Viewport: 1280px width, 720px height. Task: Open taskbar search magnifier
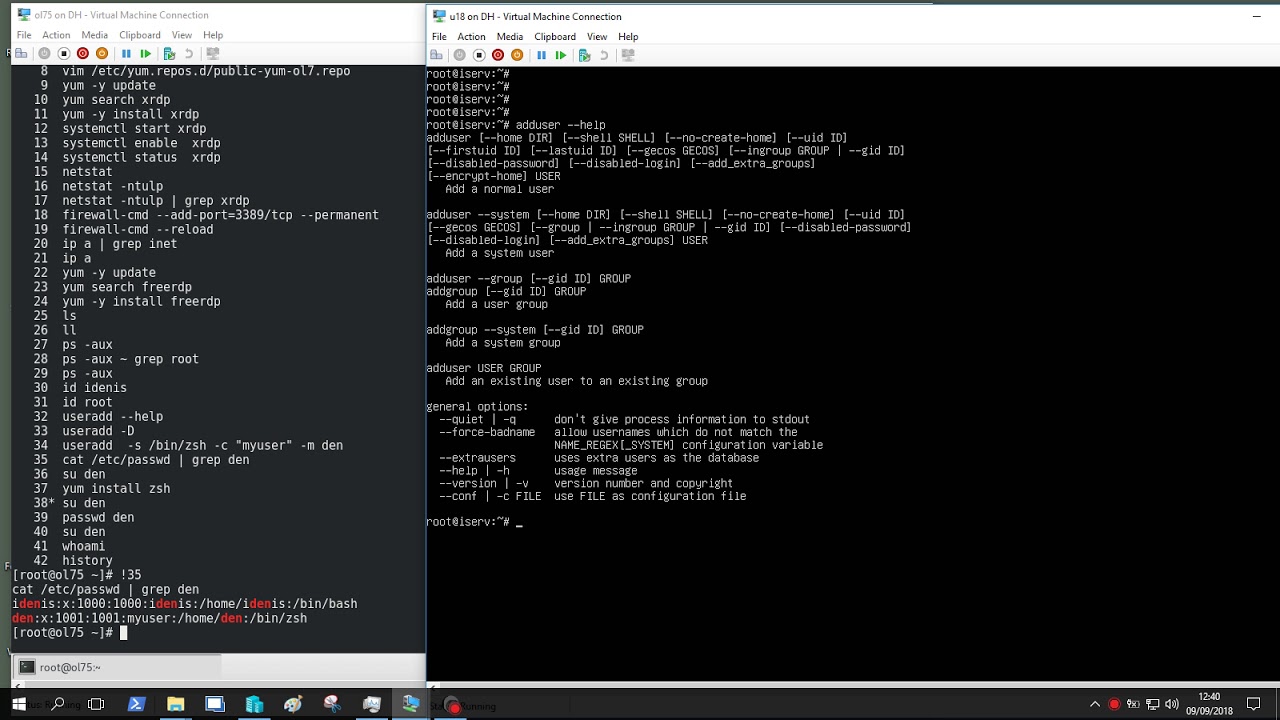click(58, 705)
